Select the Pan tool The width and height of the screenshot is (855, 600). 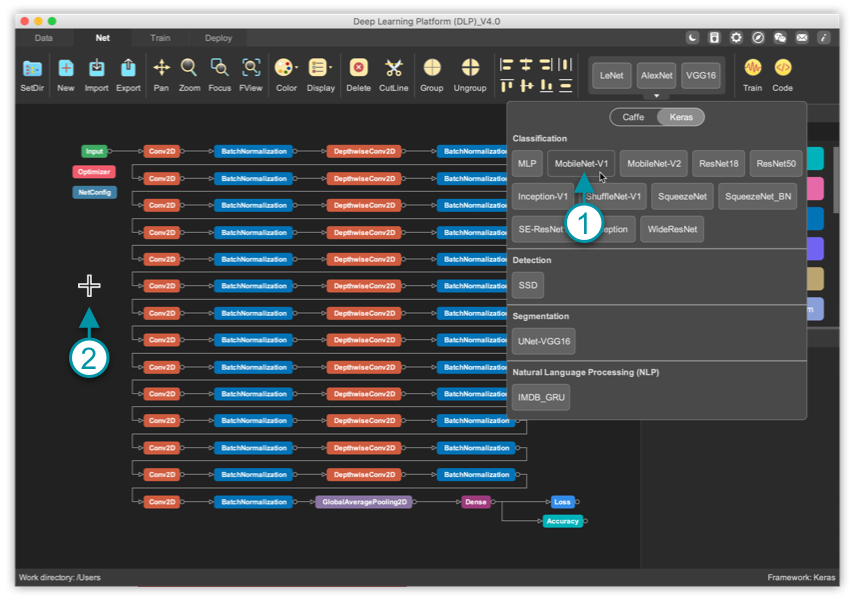161,69
